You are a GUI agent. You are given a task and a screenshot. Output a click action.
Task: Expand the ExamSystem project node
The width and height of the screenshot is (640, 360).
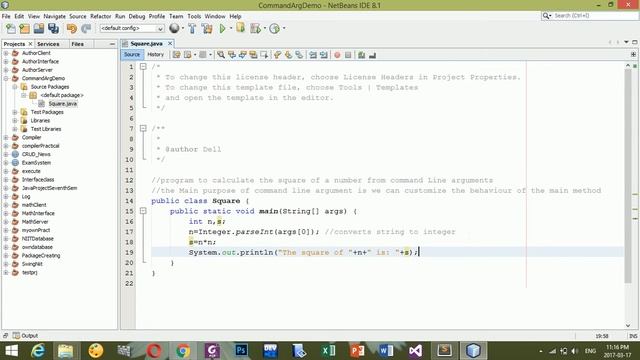6,162
